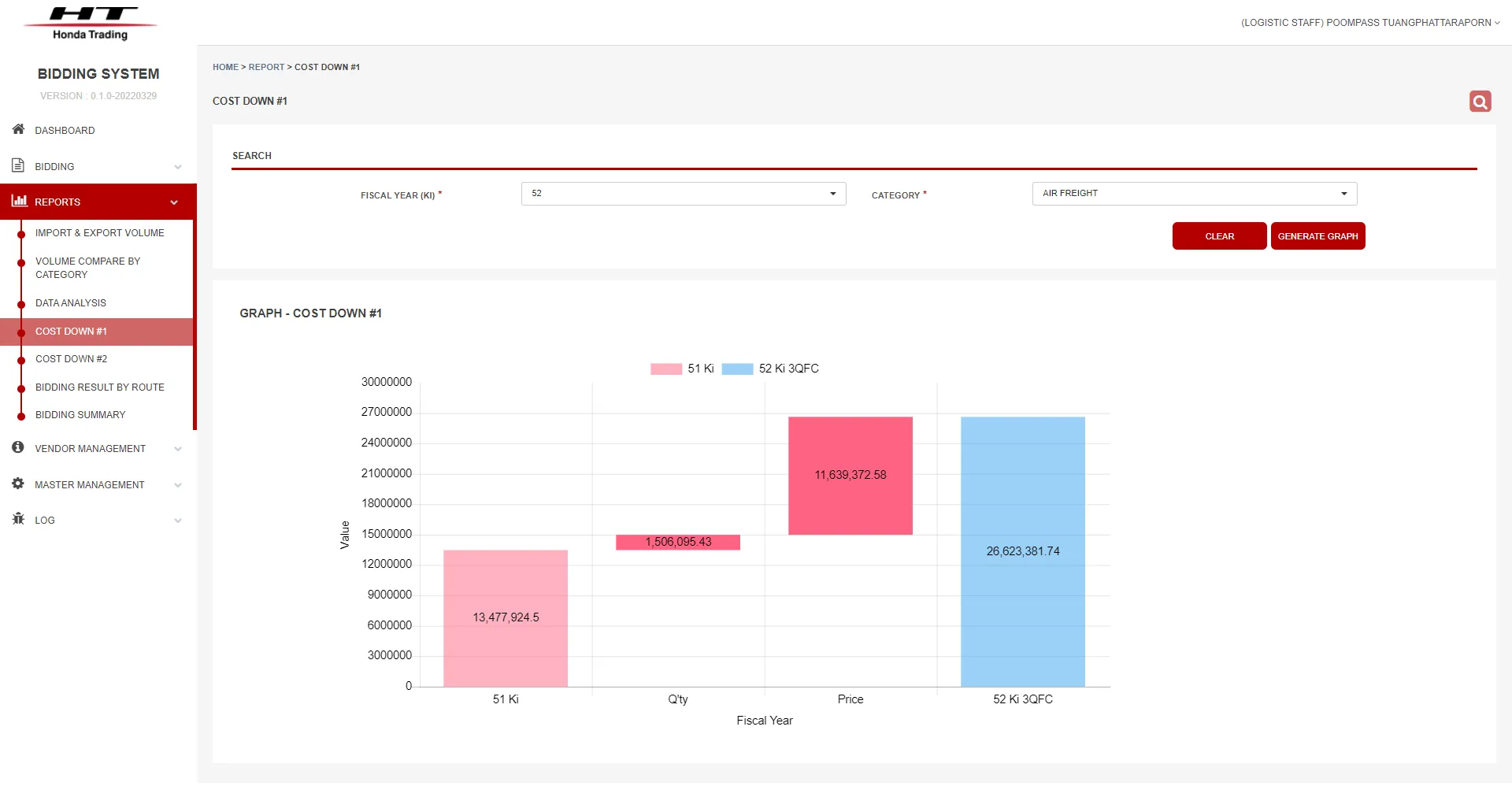Expand the user account menu at top right
This screenshot has height=797, width=1512.
coord(1370,23)
